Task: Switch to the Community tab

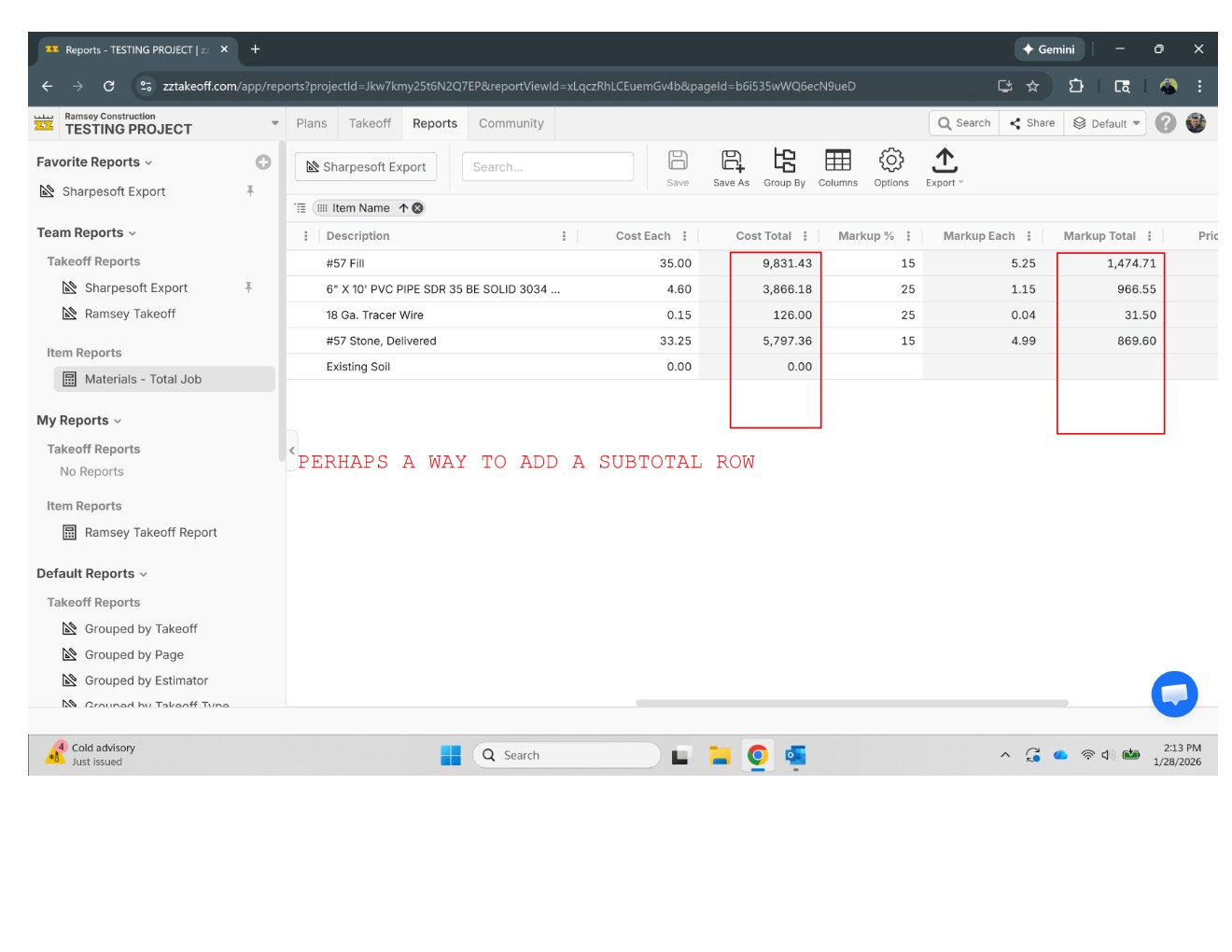Action: [x=511, y=123]
